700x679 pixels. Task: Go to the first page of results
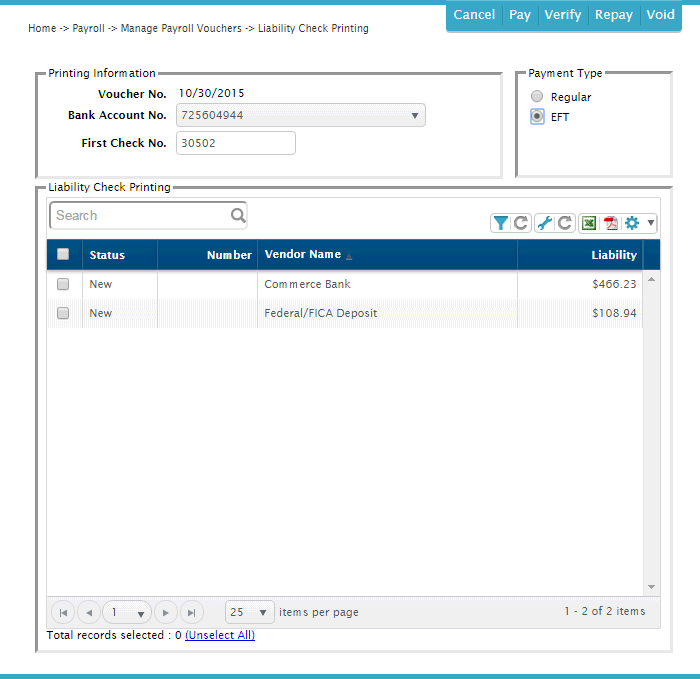click(x=63, y=612)
